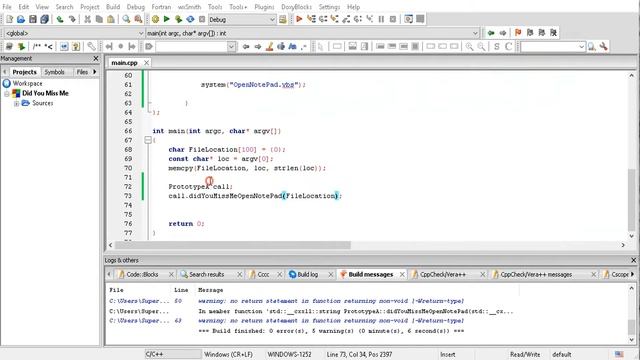Click the Build gear icon
This screenshot has height=360, width=640.
pyautogui.click(x=155, y=19)
